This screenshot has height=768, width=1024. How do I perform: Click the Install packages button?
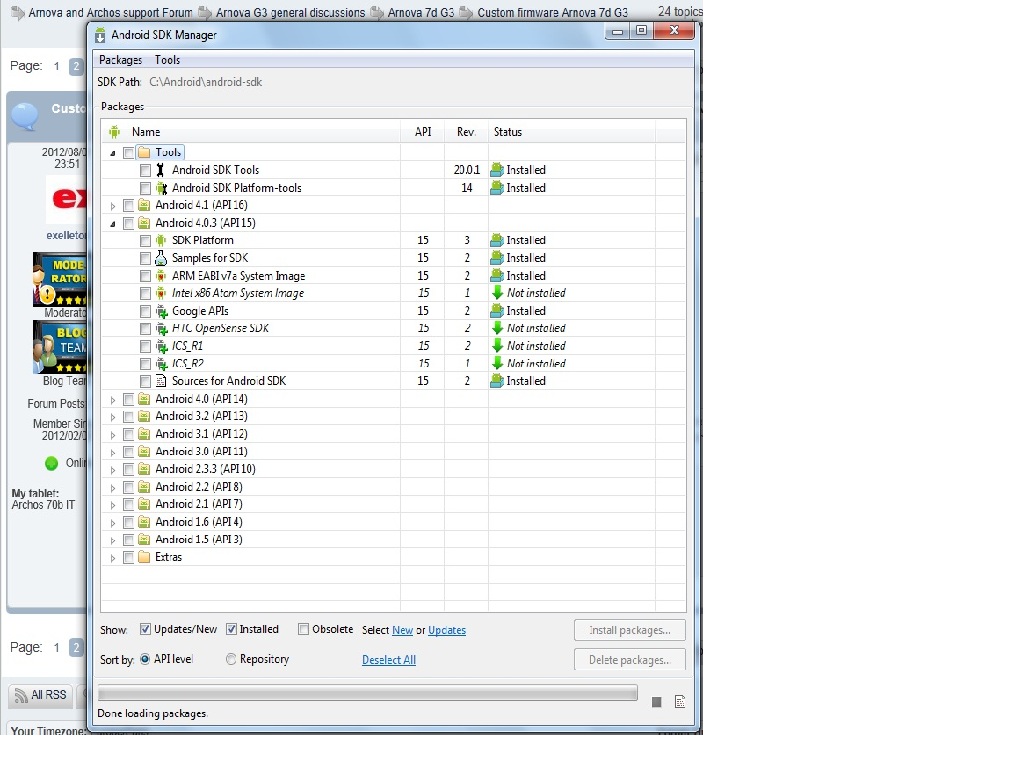630,630
